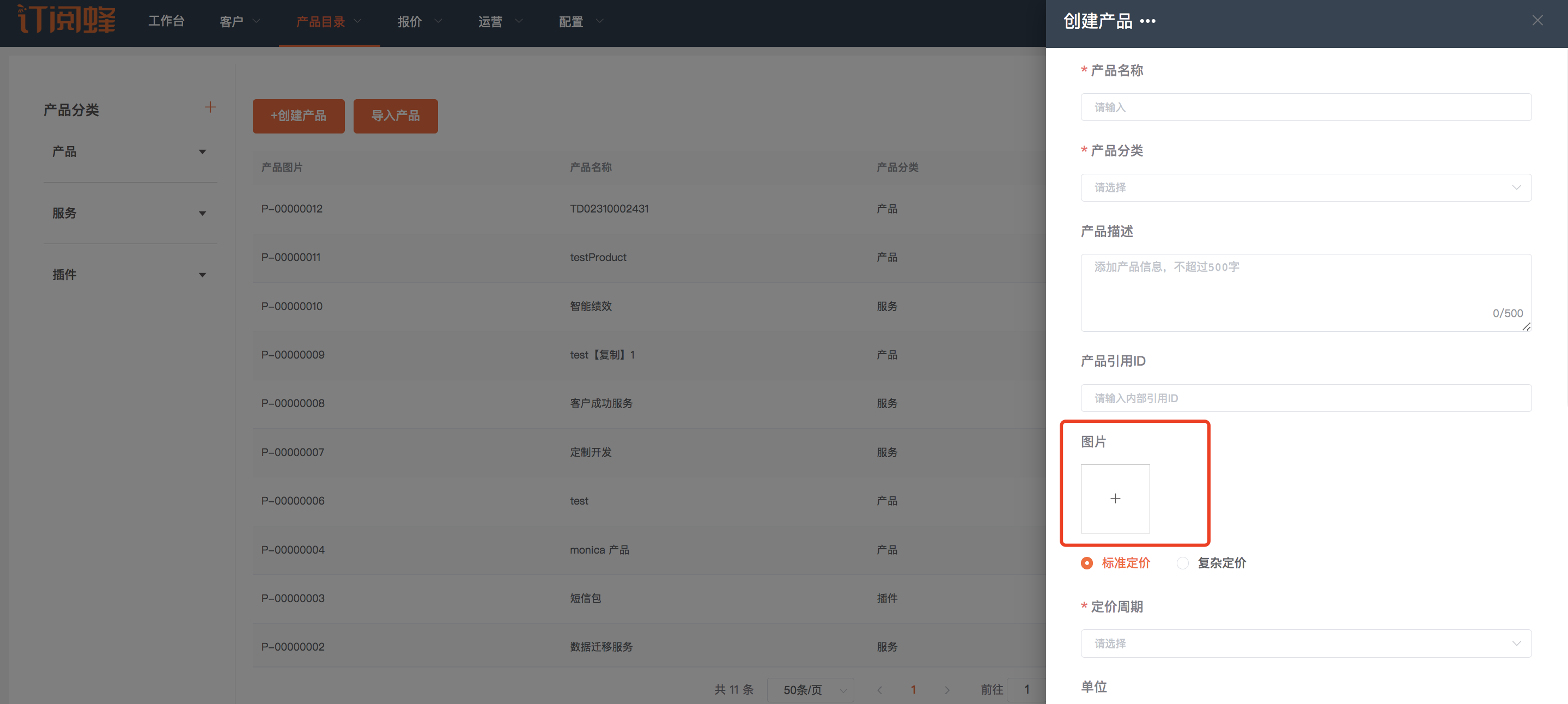Close the 创建产品 panel with X icon
Screen dimensions: 1568x704
coord(1537,21)
